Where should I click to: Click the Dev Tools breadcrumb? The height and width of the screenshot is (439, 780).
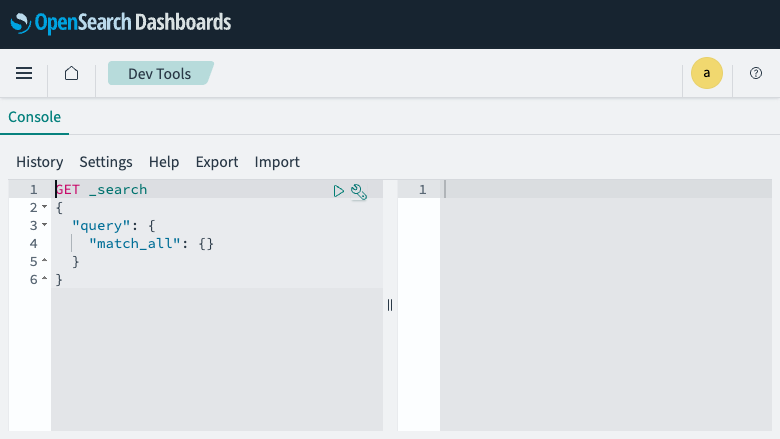click(160, 74)
